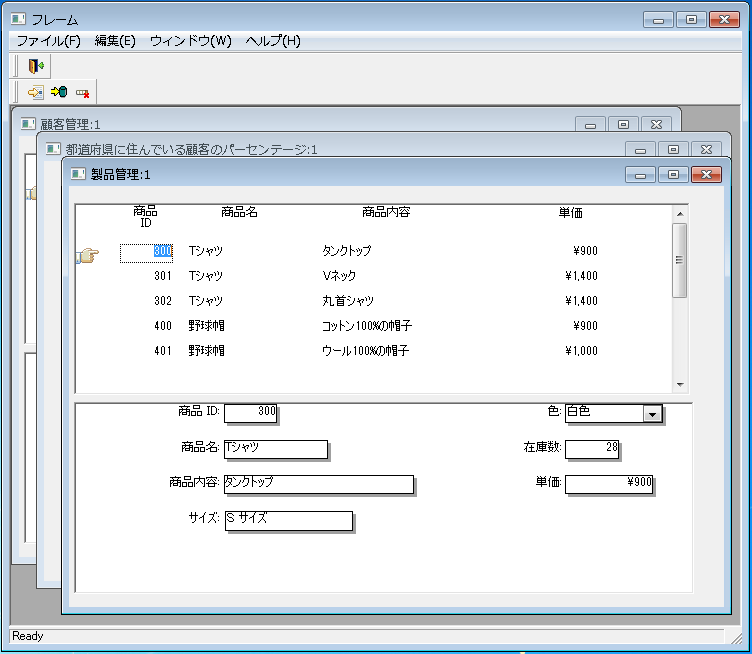Click the ¥1,400 price in row 302

tap(581, 301)
